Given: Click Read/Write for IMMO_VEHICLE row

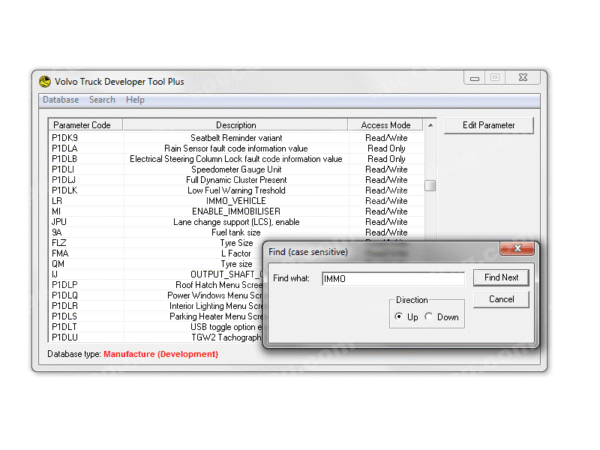Looking at the screenshot, I should coord(386,201).
